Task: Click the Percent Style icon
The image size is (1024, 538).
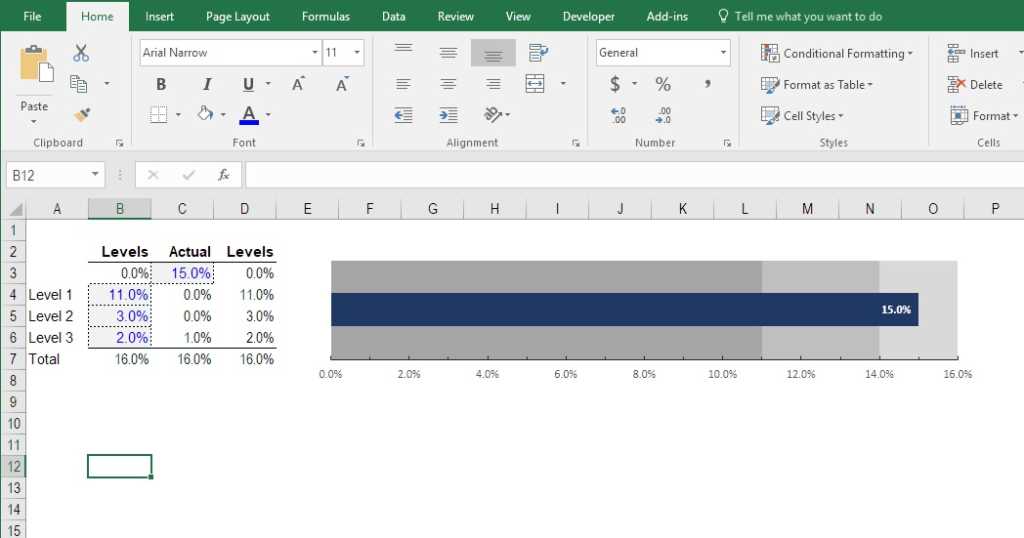Action: 662,84
